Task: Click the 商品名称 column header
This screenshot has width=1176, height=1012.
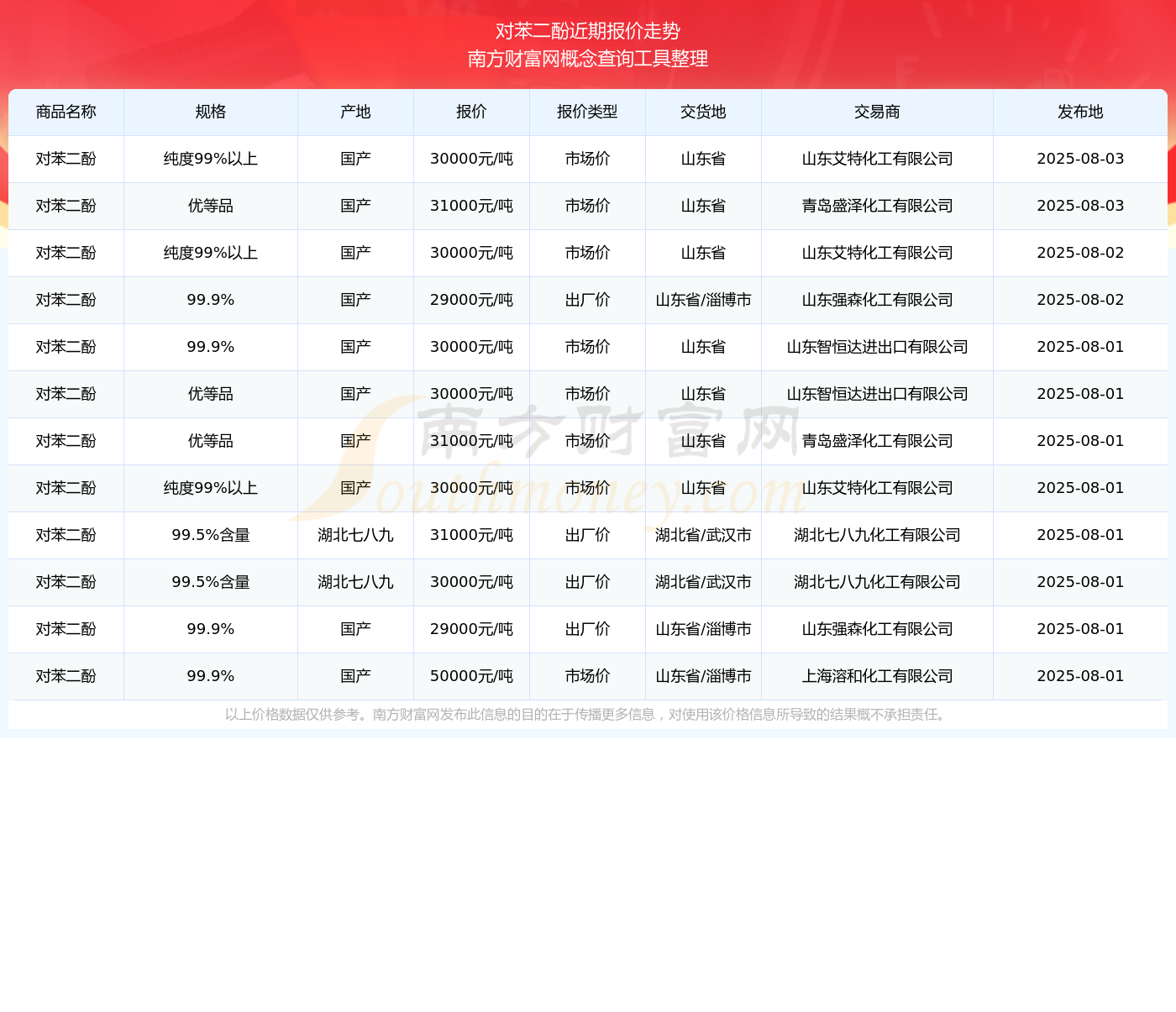Action: point(66,112)
